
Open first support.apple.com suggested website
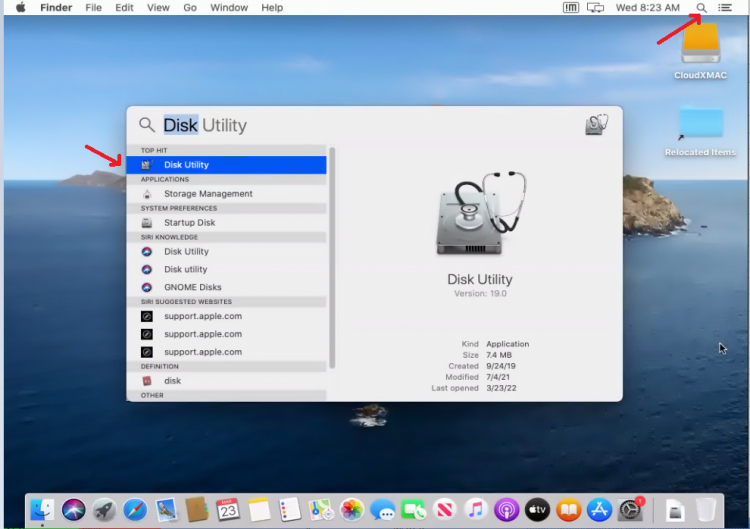226,316
